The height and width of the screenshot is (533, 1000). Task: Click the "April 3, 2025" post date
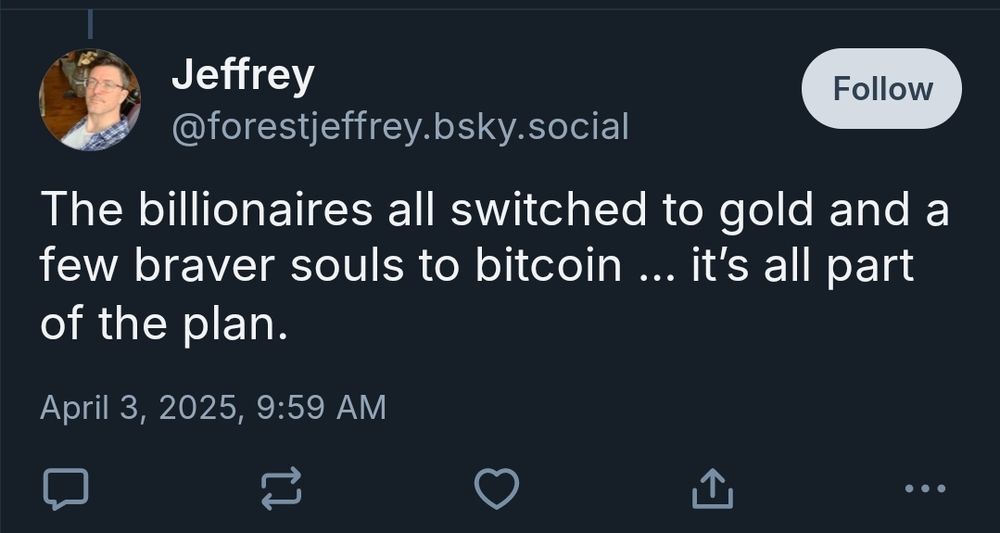pos(137,407)
